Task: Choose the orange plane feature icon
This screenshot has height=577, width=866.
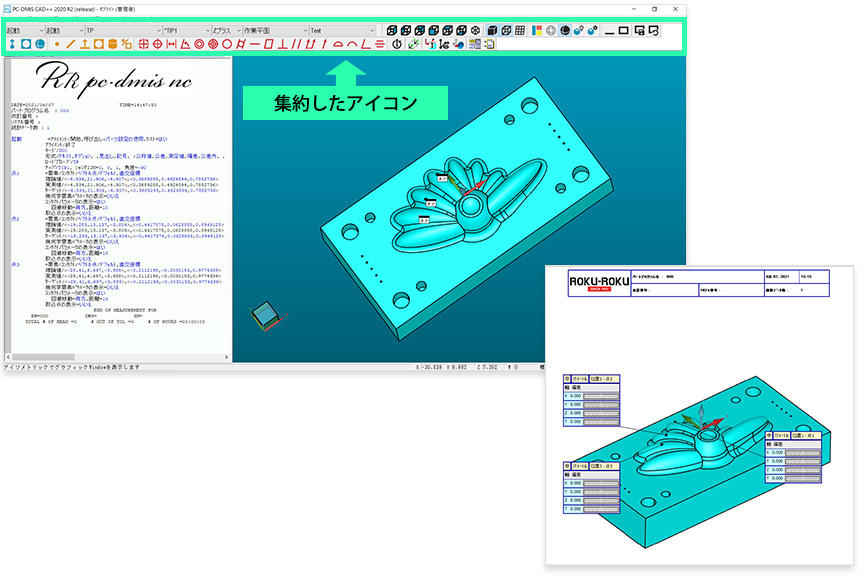Action: pos(85,44)
